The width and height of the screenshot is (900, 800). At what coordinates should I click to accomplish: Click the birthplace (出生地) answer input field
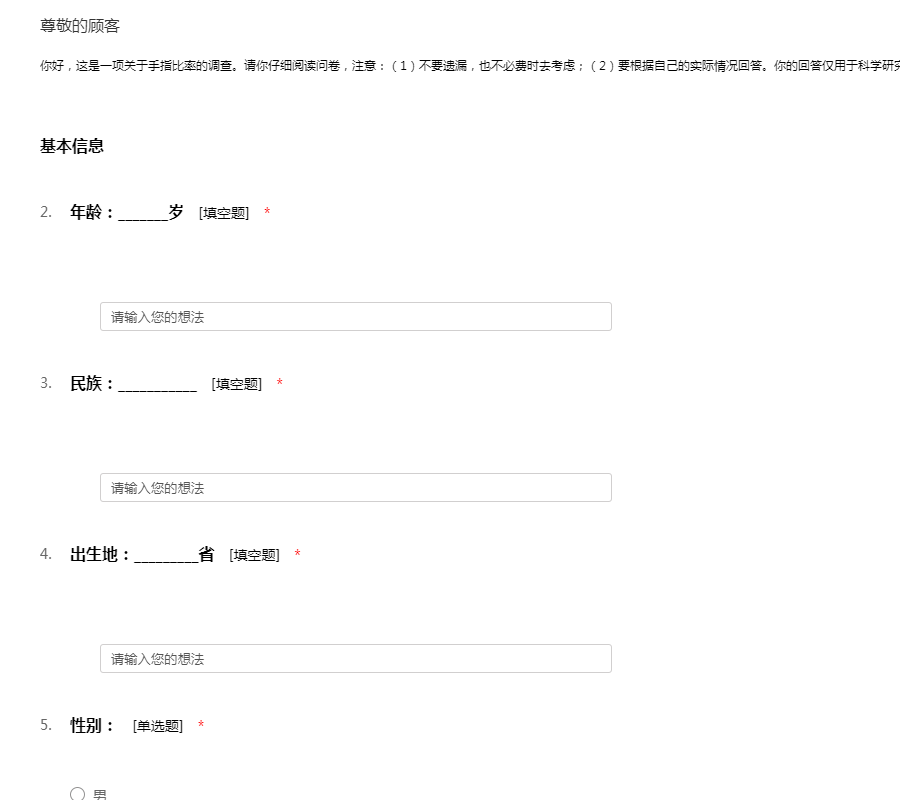[x=355, y=659]
